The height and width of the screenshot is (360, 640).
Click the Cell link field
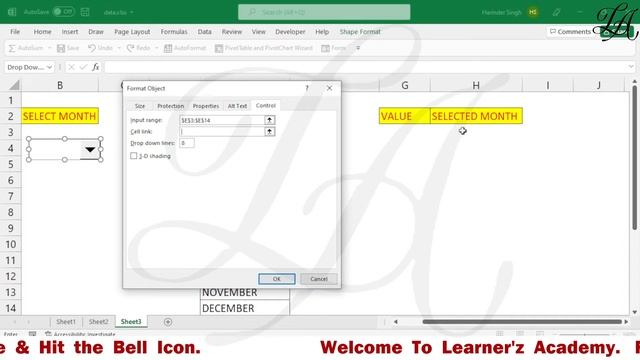(222, 131)
